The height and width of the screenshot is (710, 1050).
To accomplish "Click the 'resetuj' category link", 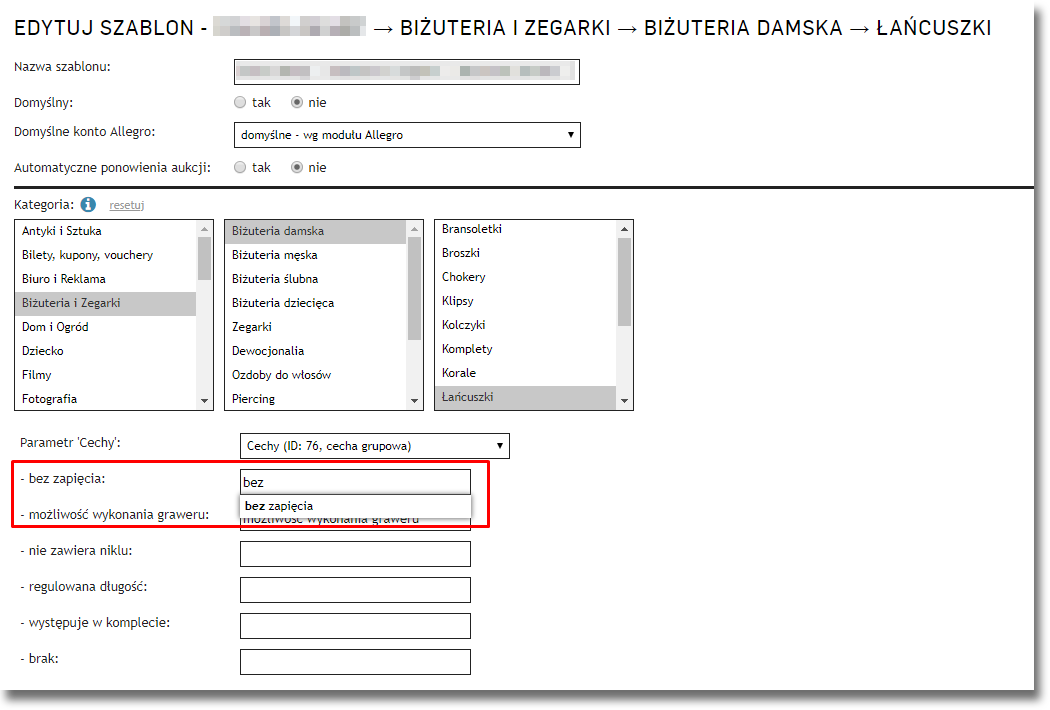I will [x=127, y=205].
